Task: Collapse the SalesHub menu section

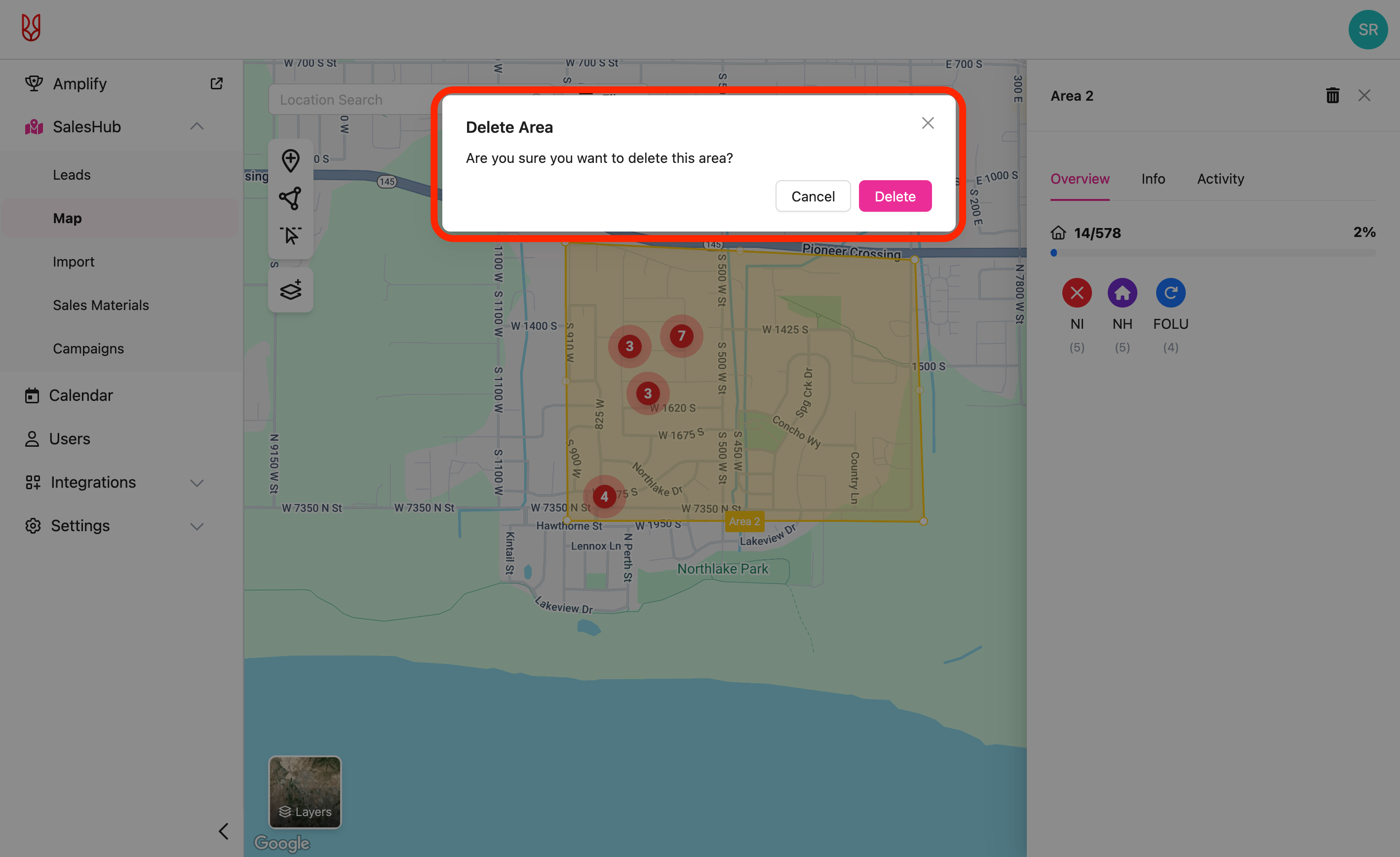Action: pyautogui.click(x=196, y=126)
